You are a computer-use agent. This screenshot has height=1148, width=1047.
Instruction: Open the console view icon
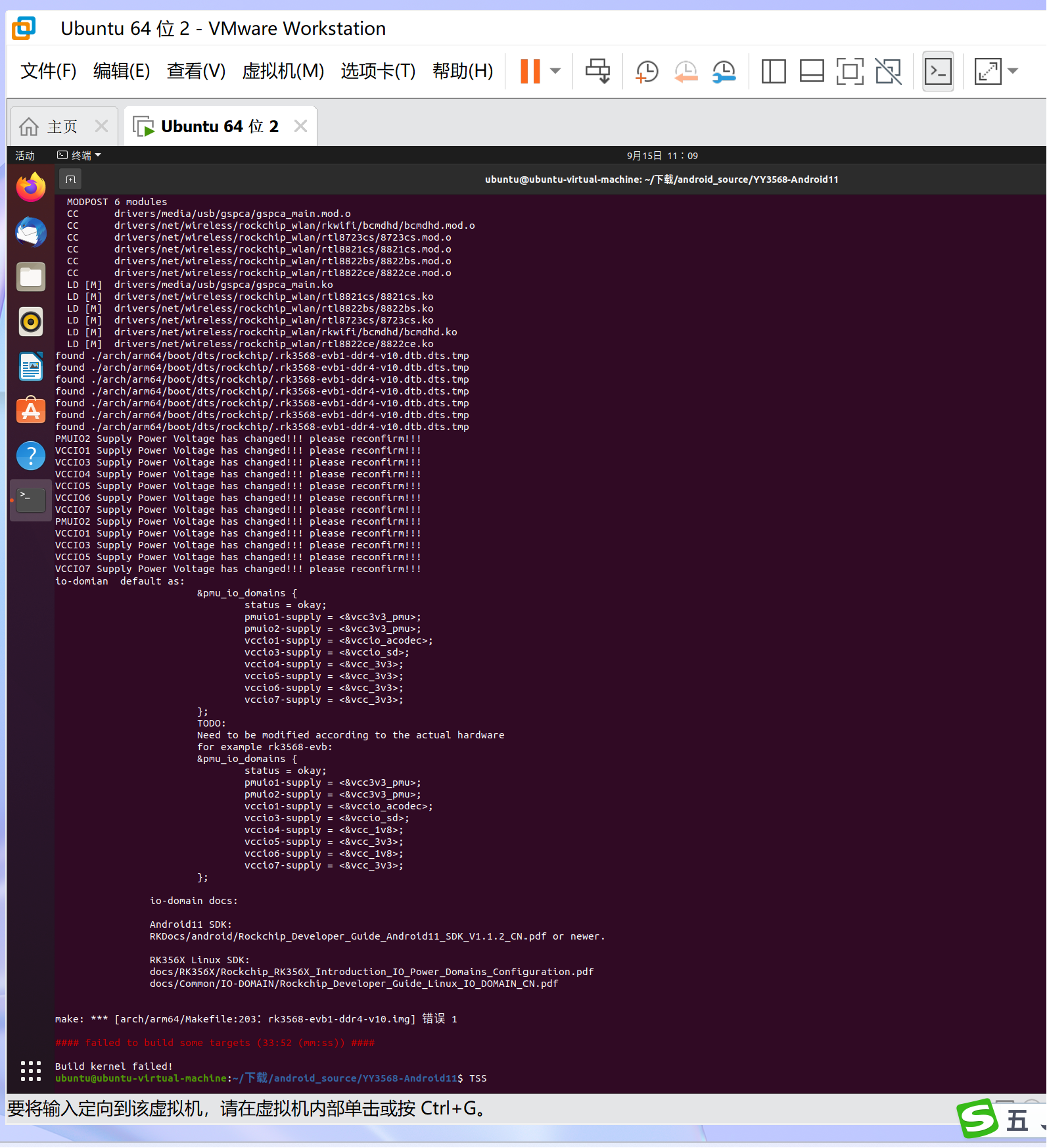[x=938, y=71]
